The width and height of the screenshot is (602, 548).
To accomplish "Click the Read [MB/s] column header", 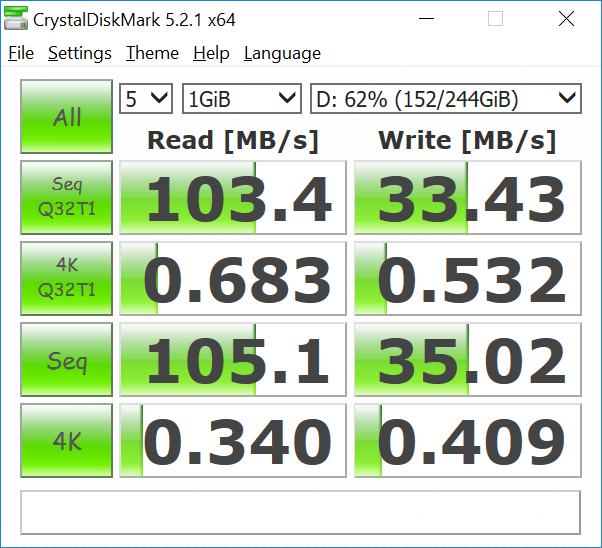I will click(233, 141).
